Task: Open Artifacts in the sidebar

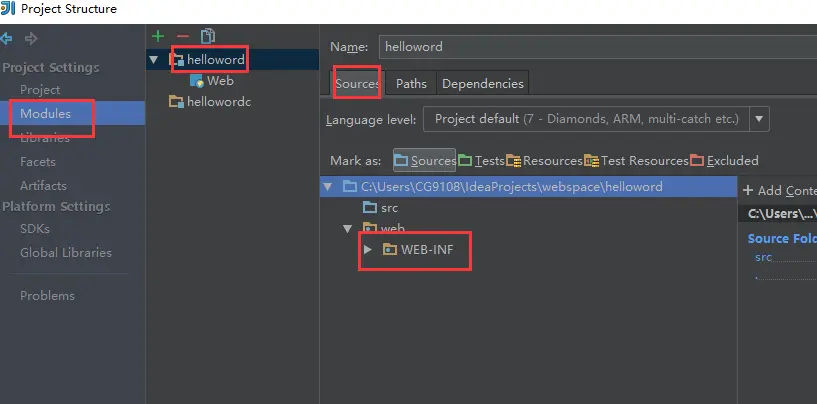Action: coord(43,186)
